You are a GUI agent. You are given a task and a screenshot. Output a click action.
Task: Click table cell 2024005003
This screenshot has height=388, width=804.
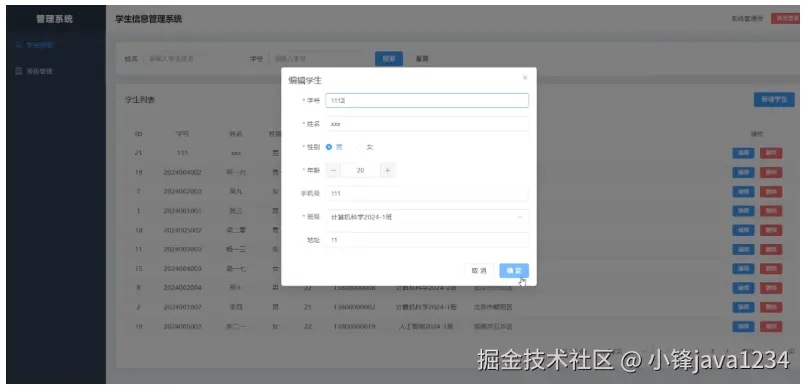[x=183, y=326]
